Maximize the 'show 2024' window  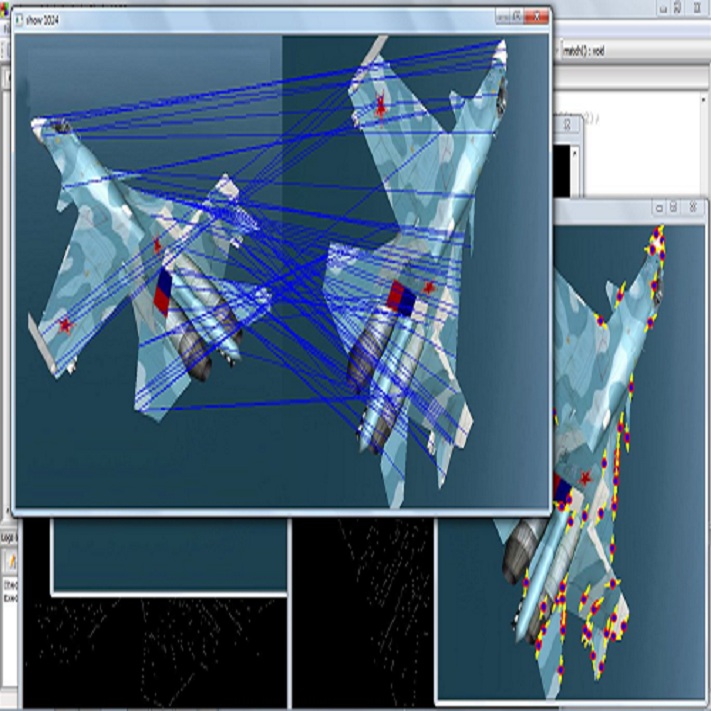[x=517, y=17]
